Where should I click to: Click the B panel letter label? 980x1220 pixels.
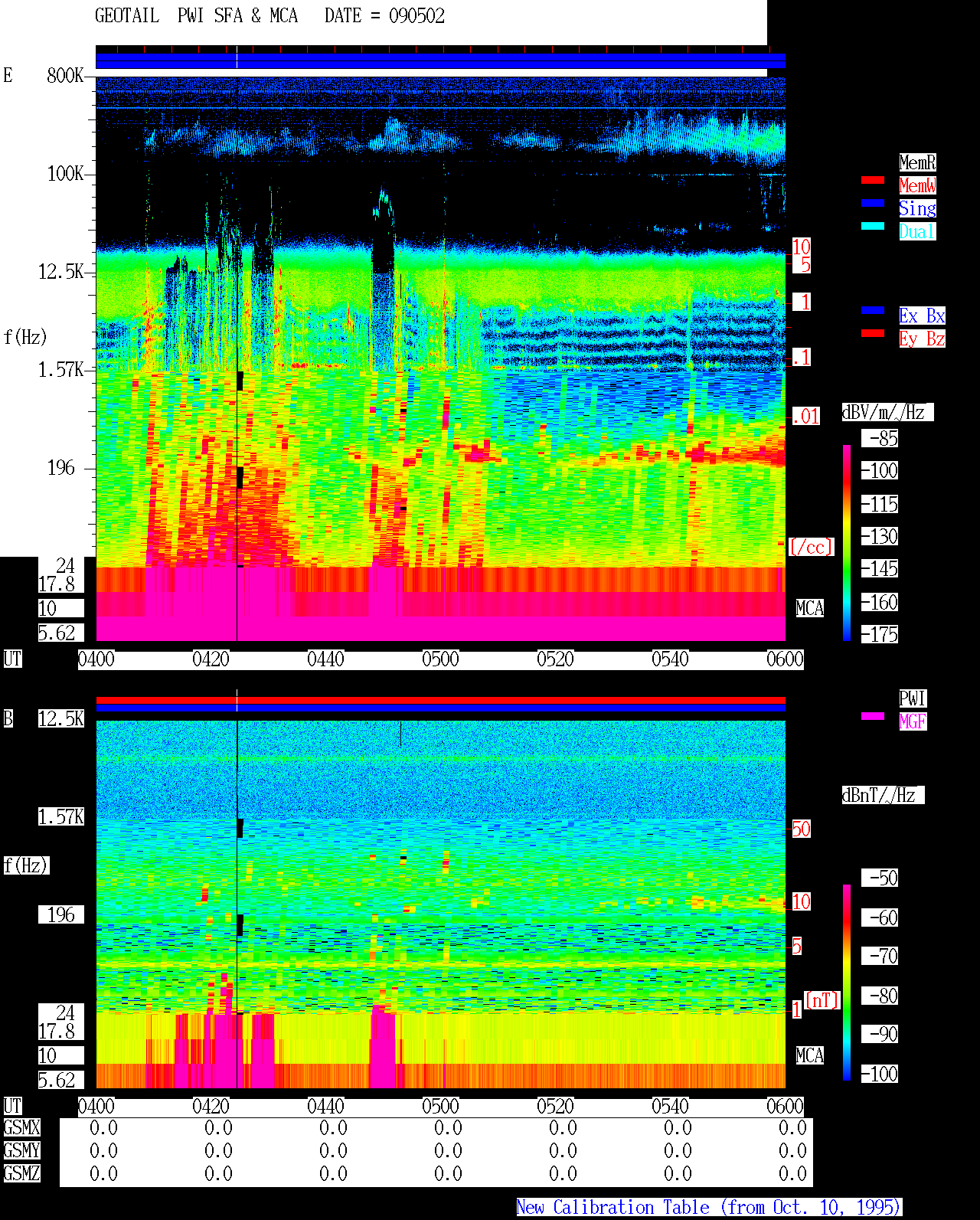pyautogui.click(x=8, y=718)
